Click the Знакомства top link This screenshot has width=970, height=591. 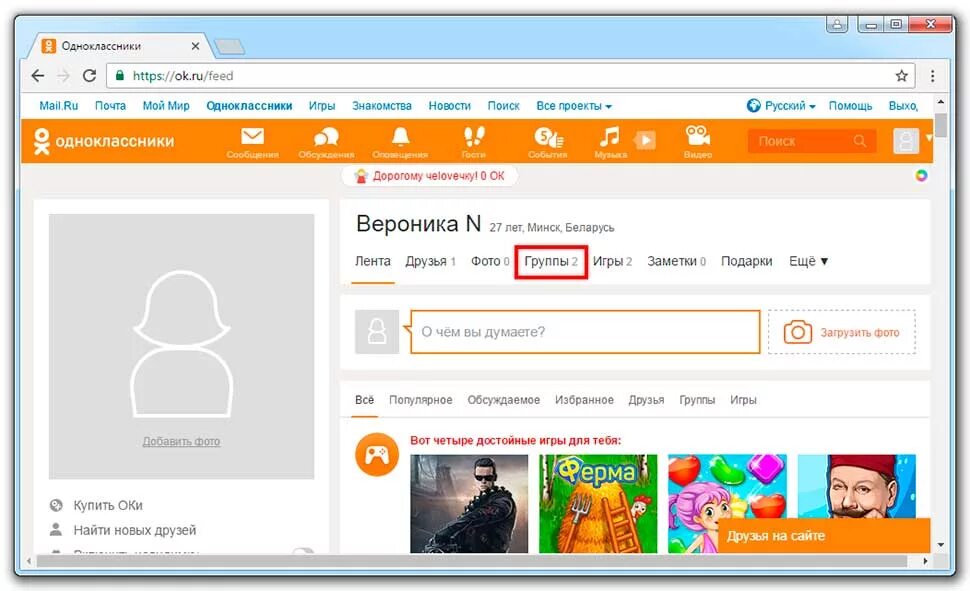[382, 106]
